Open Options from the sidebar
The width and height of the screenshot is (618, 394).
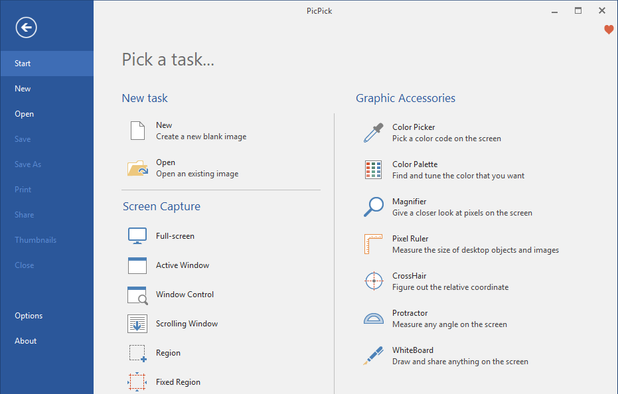pos(47,316)
